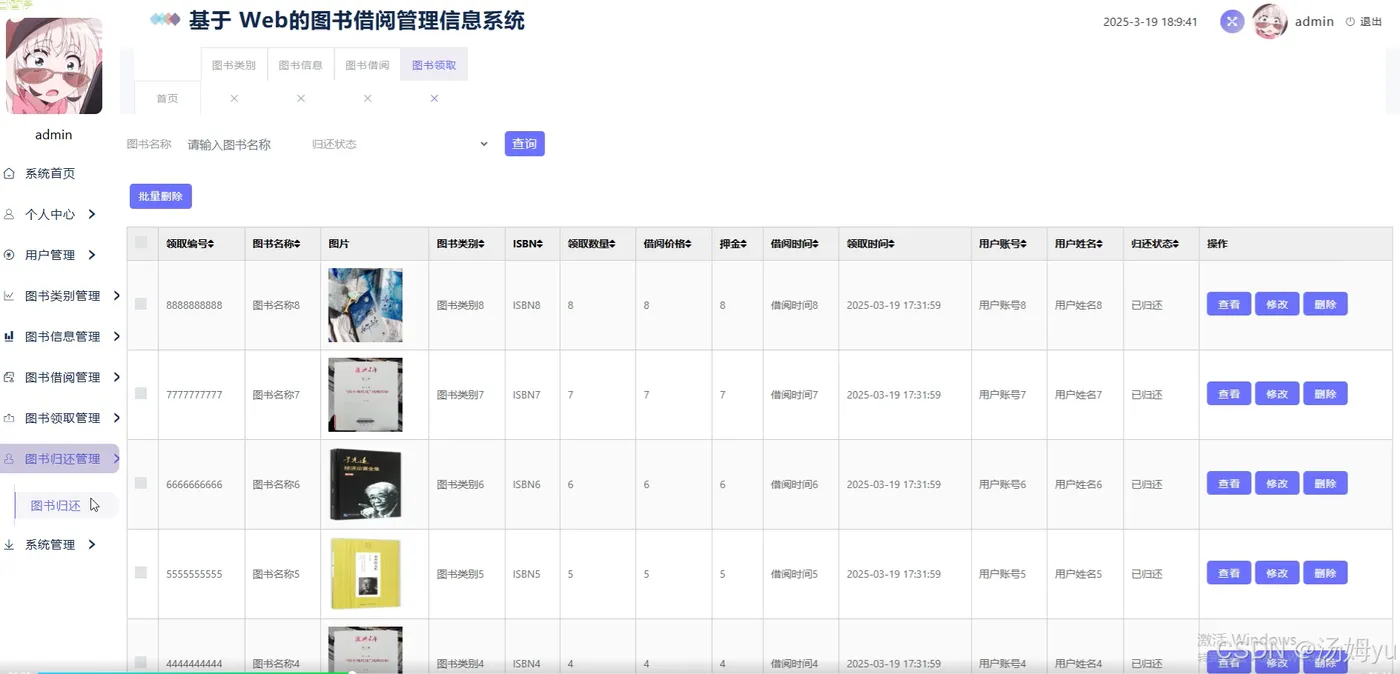Click the 图书领取管理 sidebar icon
Image resolution: width=1400 pixels, height=674 pixels.
[9, 418]
